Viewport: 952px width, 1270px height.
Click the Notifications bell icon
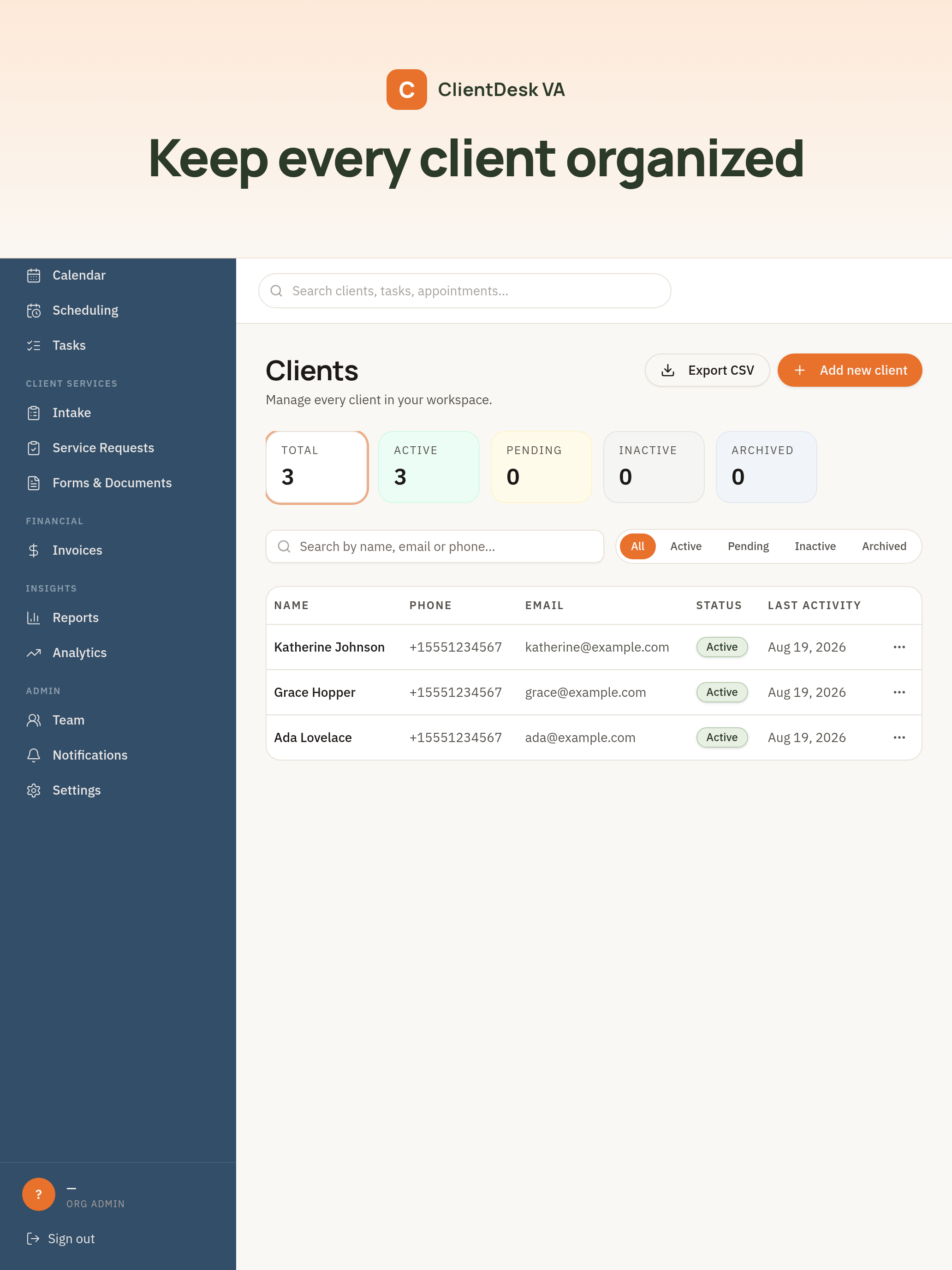[33, 755]
